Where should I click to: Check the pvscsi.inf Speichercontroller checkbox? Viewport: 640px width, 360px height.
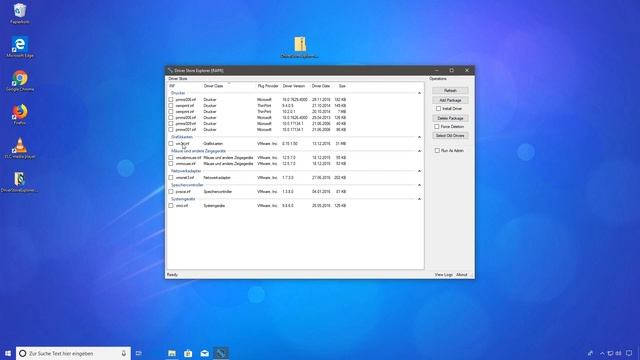point(171,191)
